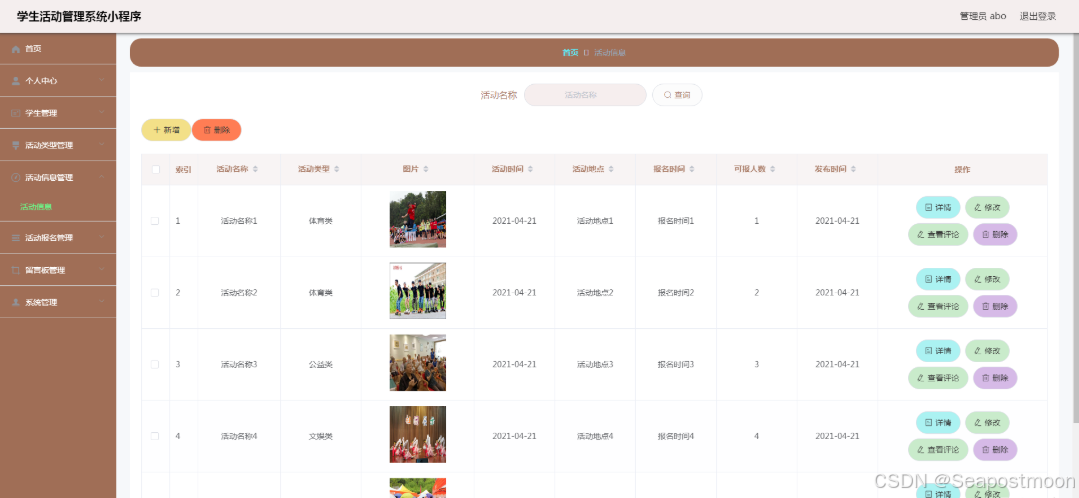This screenshot has width=1079, height=498.
Task: Click the sort arrows in the 活动类型 column header
Action: pyautogui.click(x=336, y=169)
